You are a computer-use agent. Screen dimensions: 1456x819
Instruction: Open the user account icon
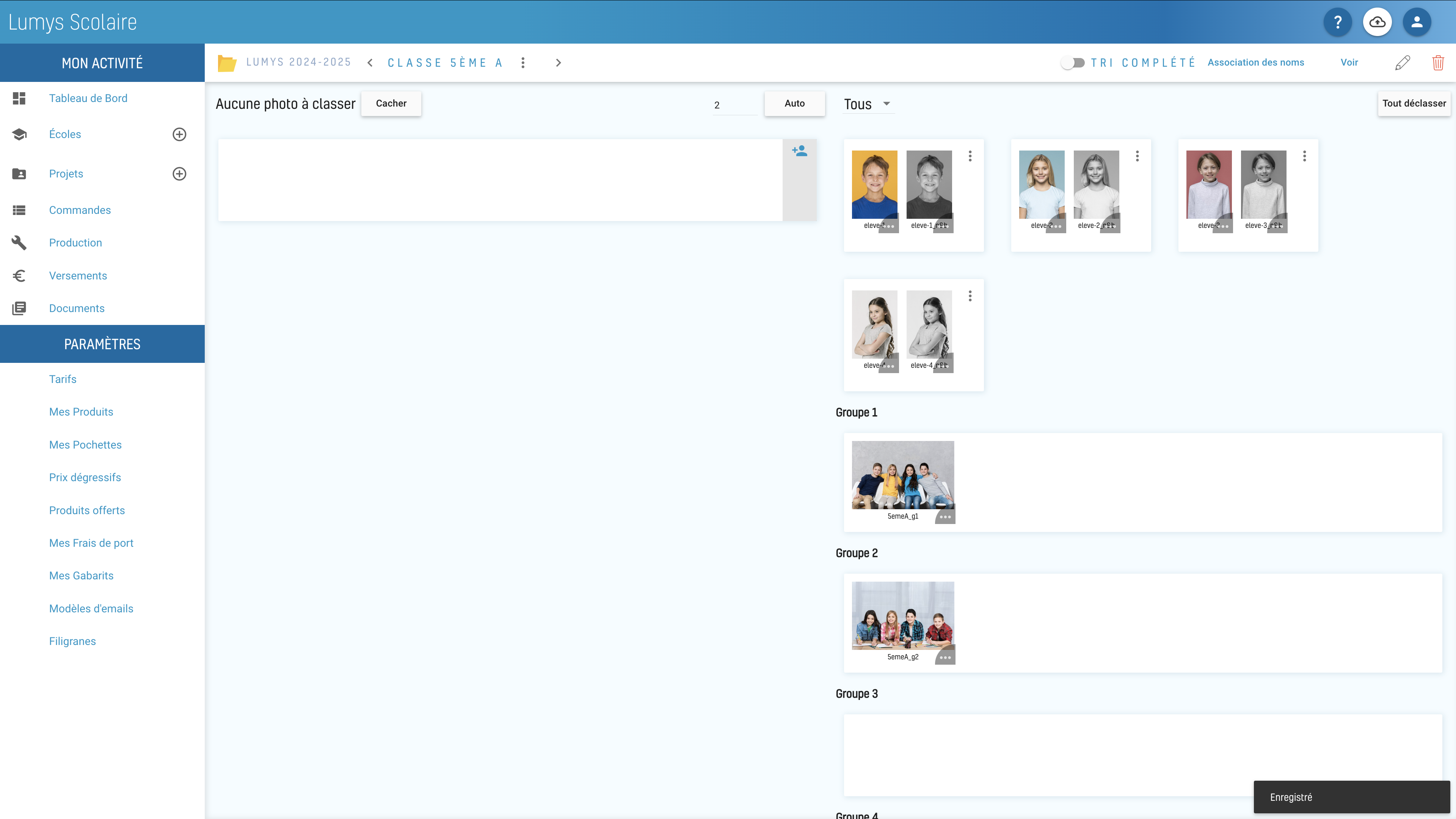[x=1417, y=22]
